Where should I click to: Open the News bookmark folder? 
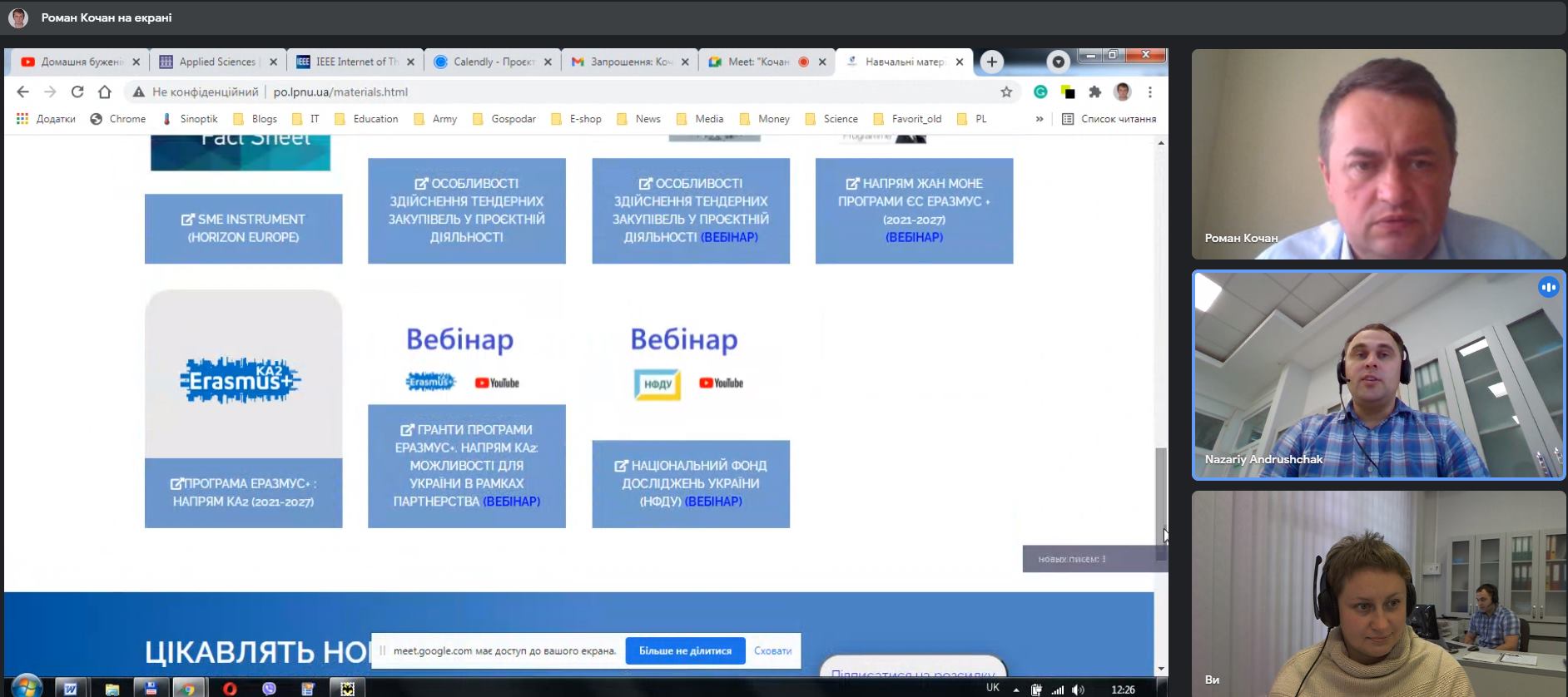click(638, 119)
